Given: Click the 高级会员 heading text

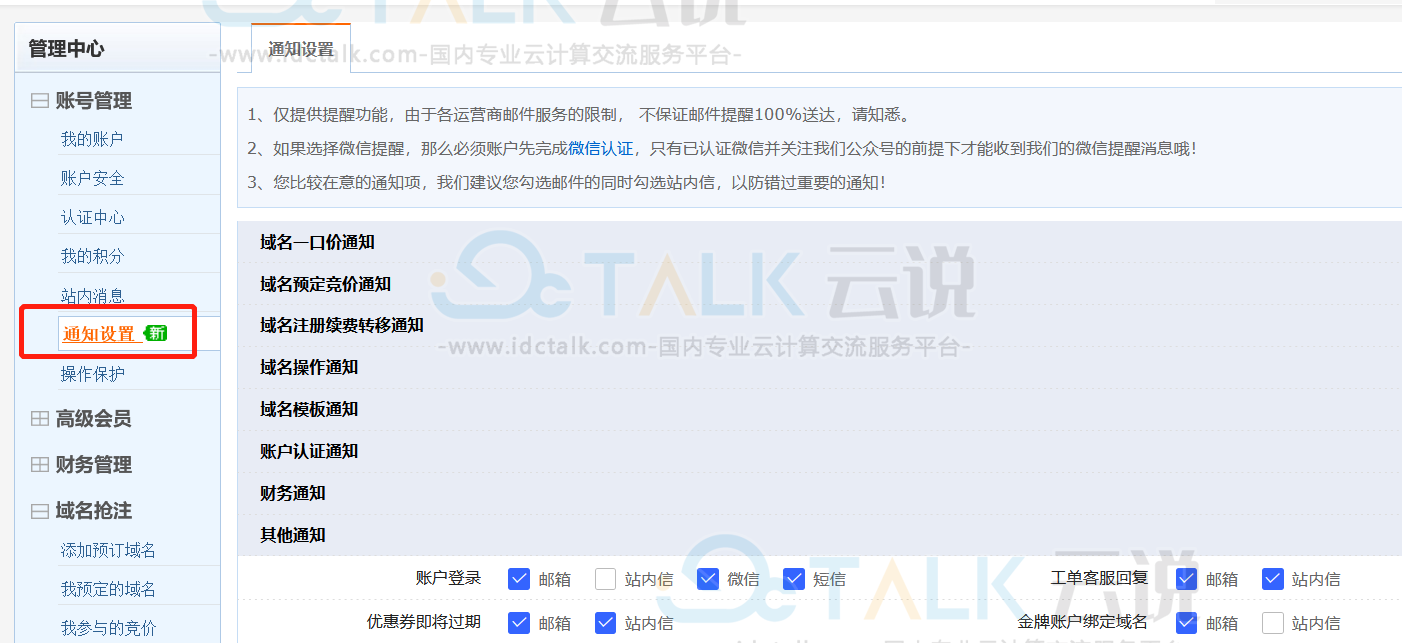Looking at the screenshot, I should click(94, 419).
